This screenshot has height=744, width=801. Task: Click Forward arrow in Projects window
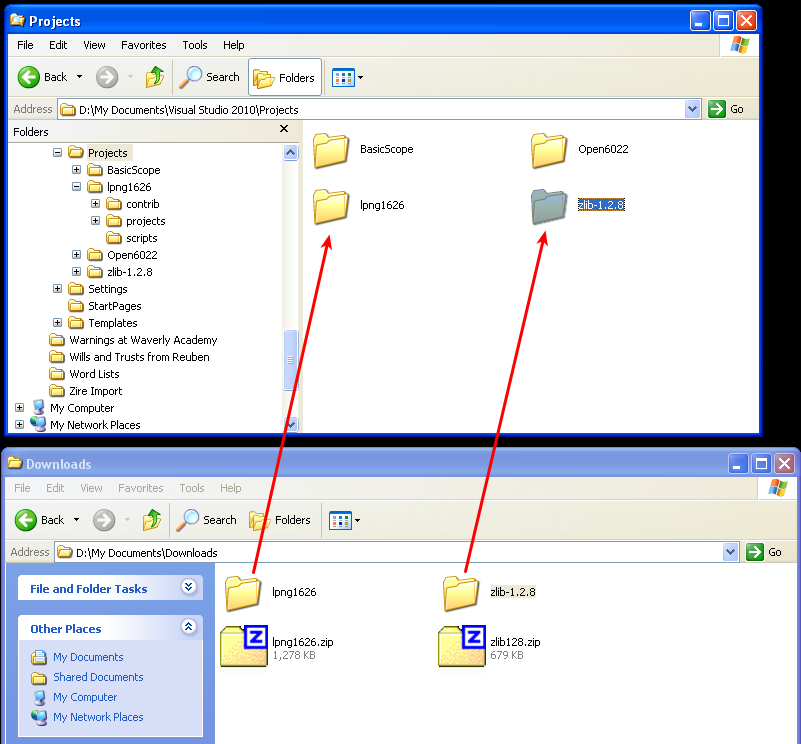click(x=107, y=77)
